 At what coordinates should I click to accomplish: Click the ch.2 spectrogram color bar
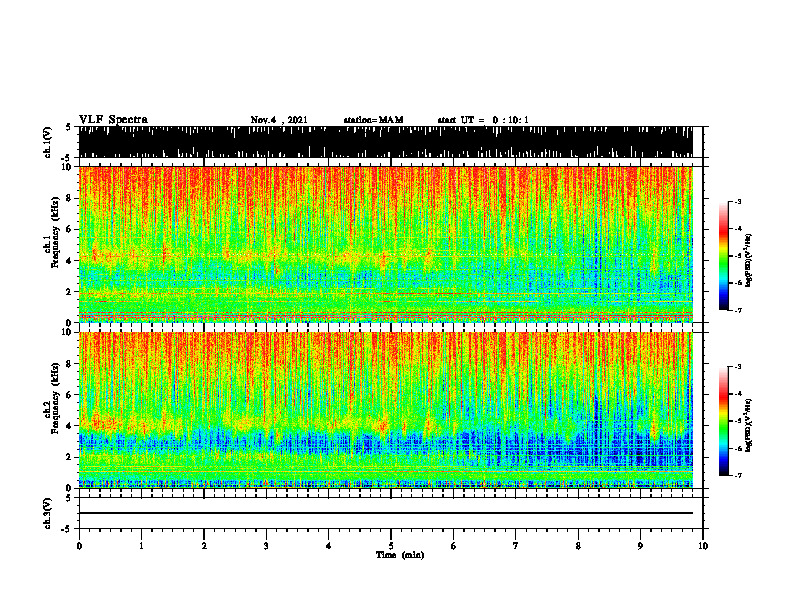723,421
